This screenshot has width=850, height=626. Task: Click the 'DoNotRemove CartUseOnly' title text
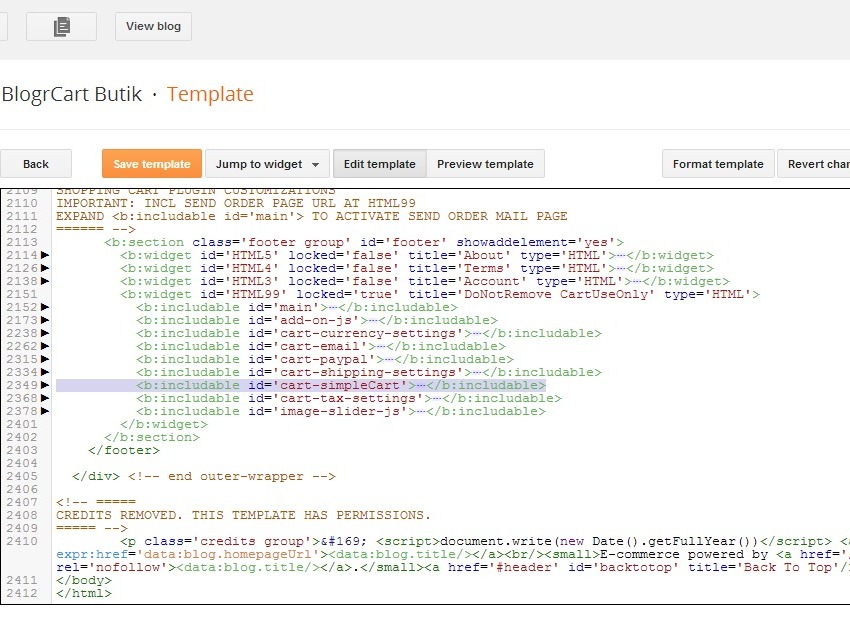555,294
